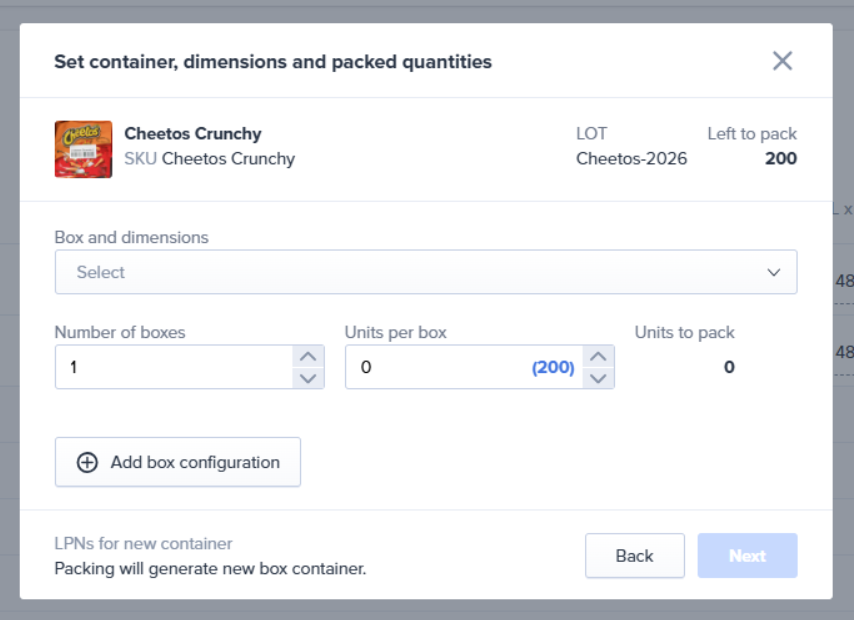This screenshot has width=854, height=620.
Task: Click the Units to pack total value
Action: (729, 367)
